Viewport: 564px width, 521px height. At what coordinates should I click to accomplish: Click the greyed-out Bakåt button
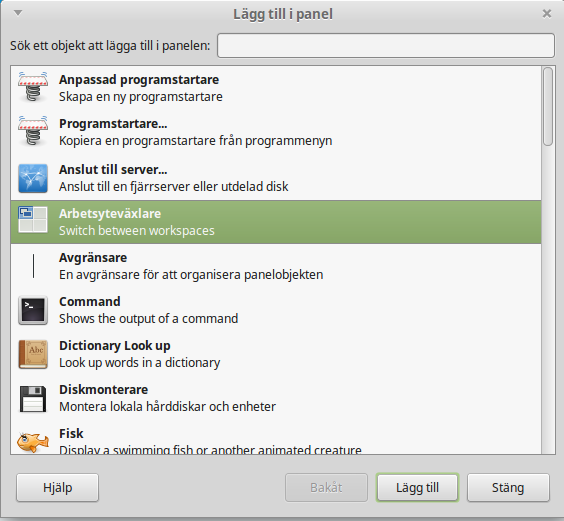[326, 488]
